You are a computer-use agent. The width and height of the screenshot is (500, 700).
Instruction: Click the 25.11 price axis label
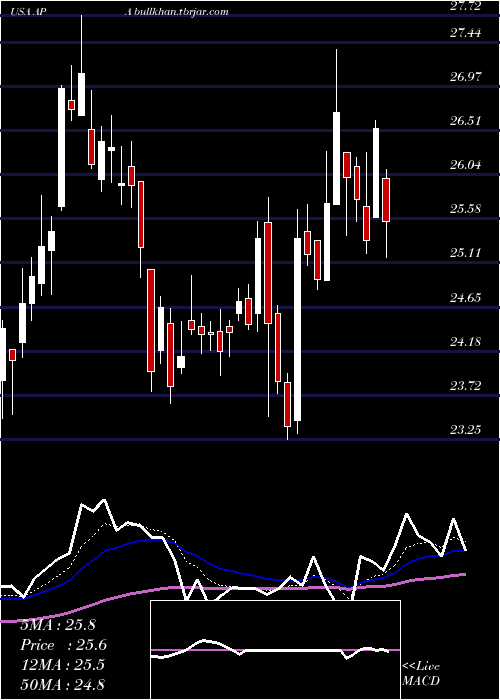(x=466, y=253)
